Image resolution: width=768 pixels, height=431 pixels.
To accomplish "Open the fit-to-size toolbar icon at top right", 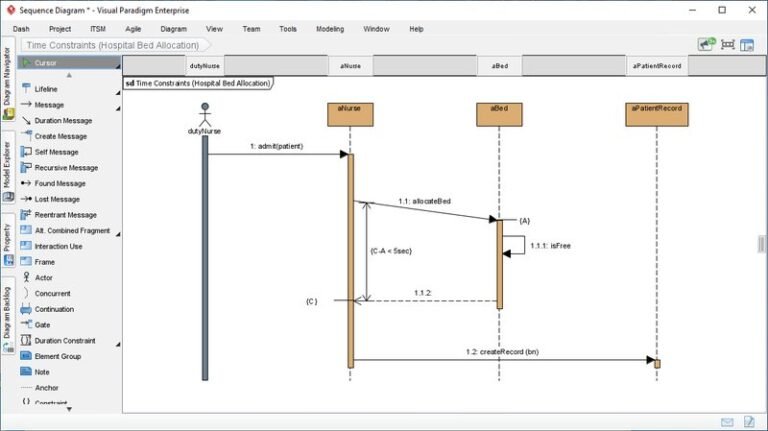I will click(x=728, y=45).
